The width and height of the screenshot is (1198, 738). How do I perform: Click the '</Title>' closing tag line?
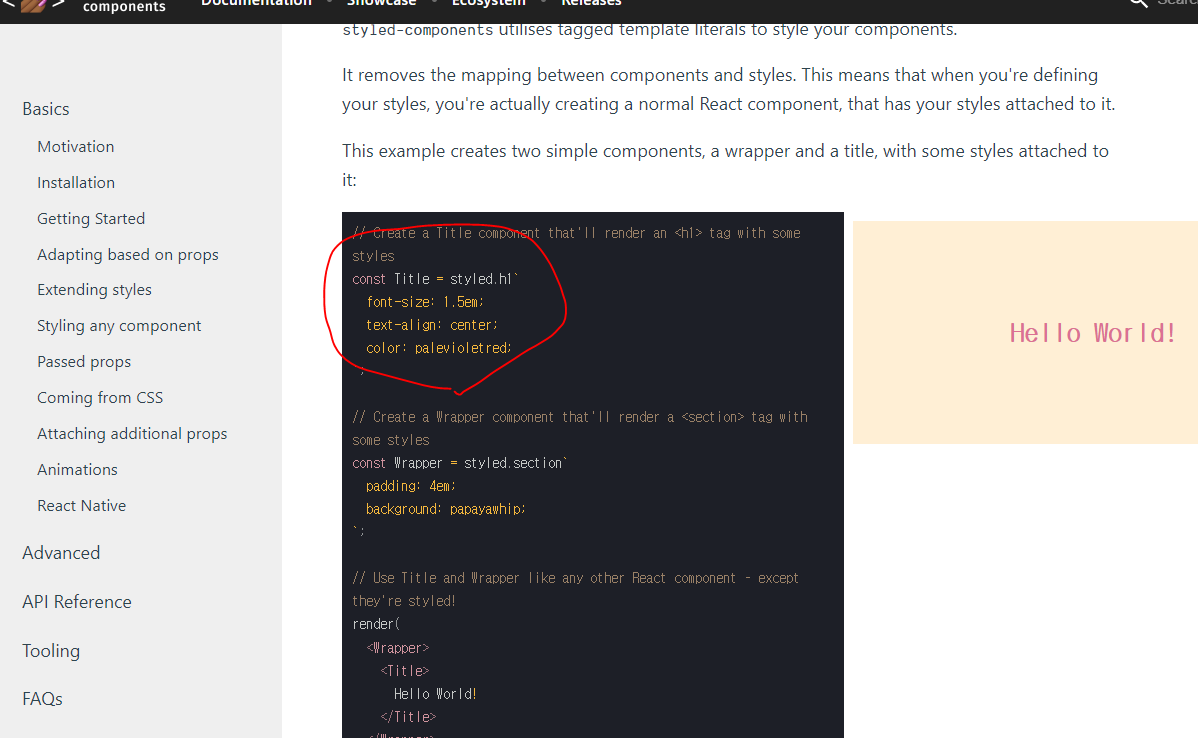(408, 717)
